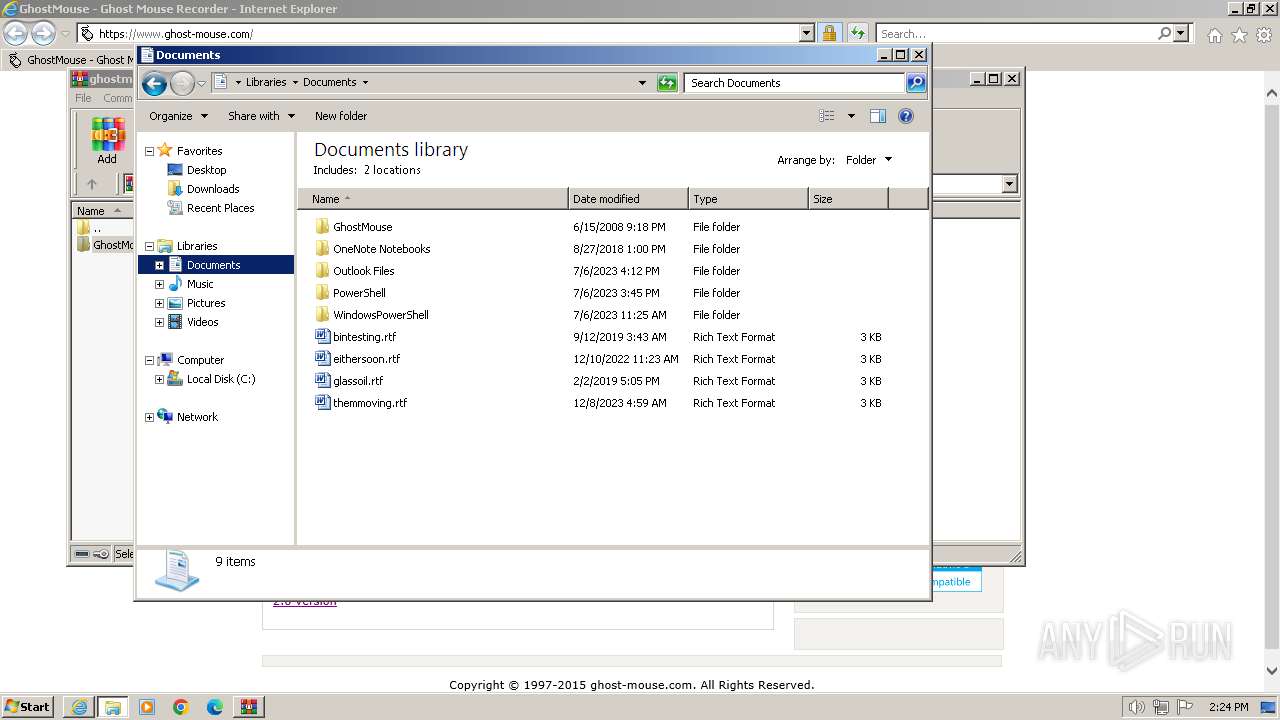1280x720 pixels.
Task: Click the Internet Explorer Home icon
Action: point(1214,35)
